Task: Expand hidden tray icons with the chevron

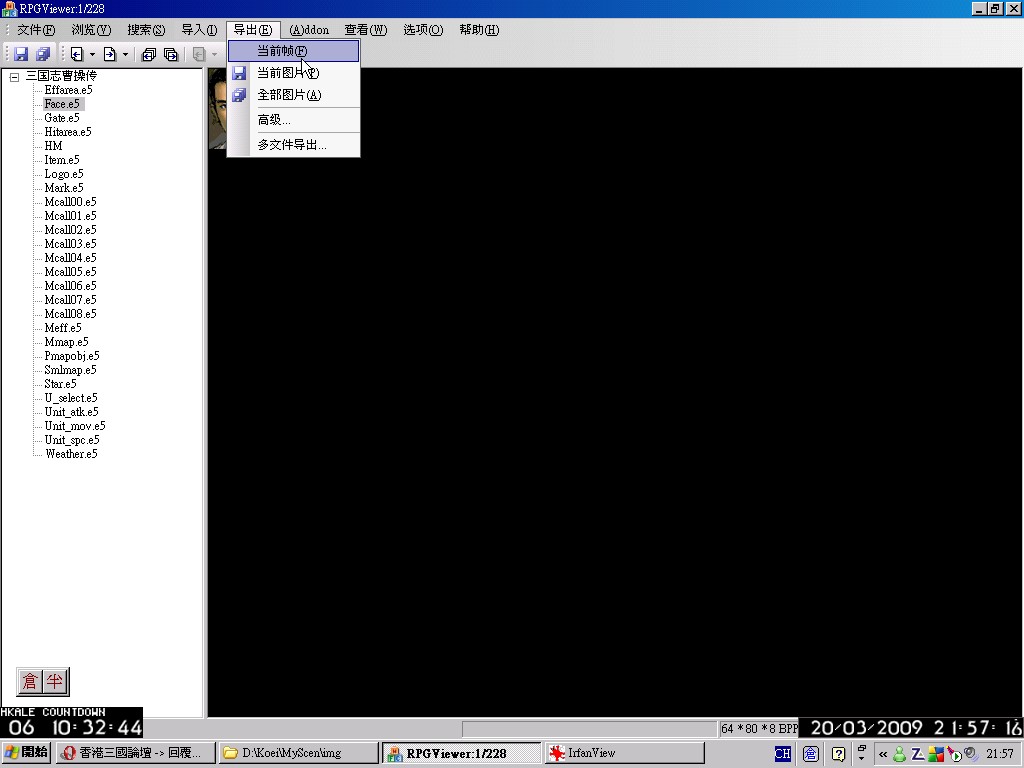Action: pyautogui.click(x=883, y=754)
